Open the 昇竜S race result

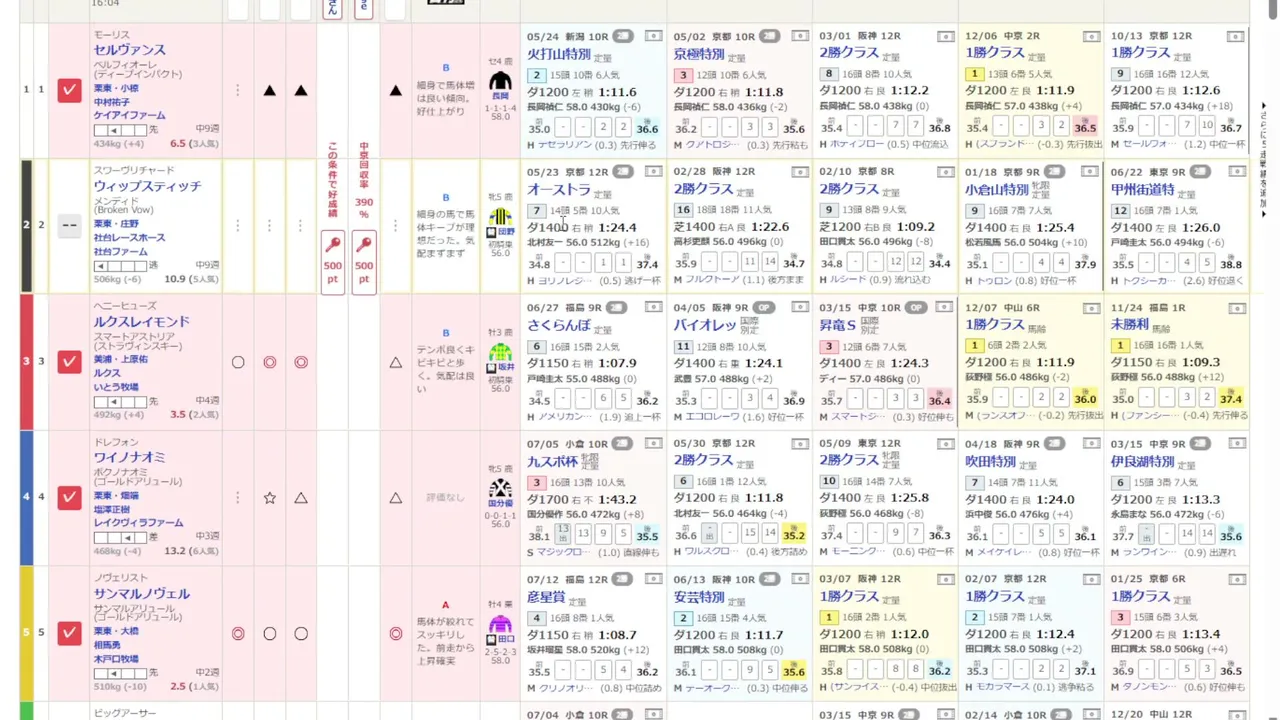(x=837, y=326)
